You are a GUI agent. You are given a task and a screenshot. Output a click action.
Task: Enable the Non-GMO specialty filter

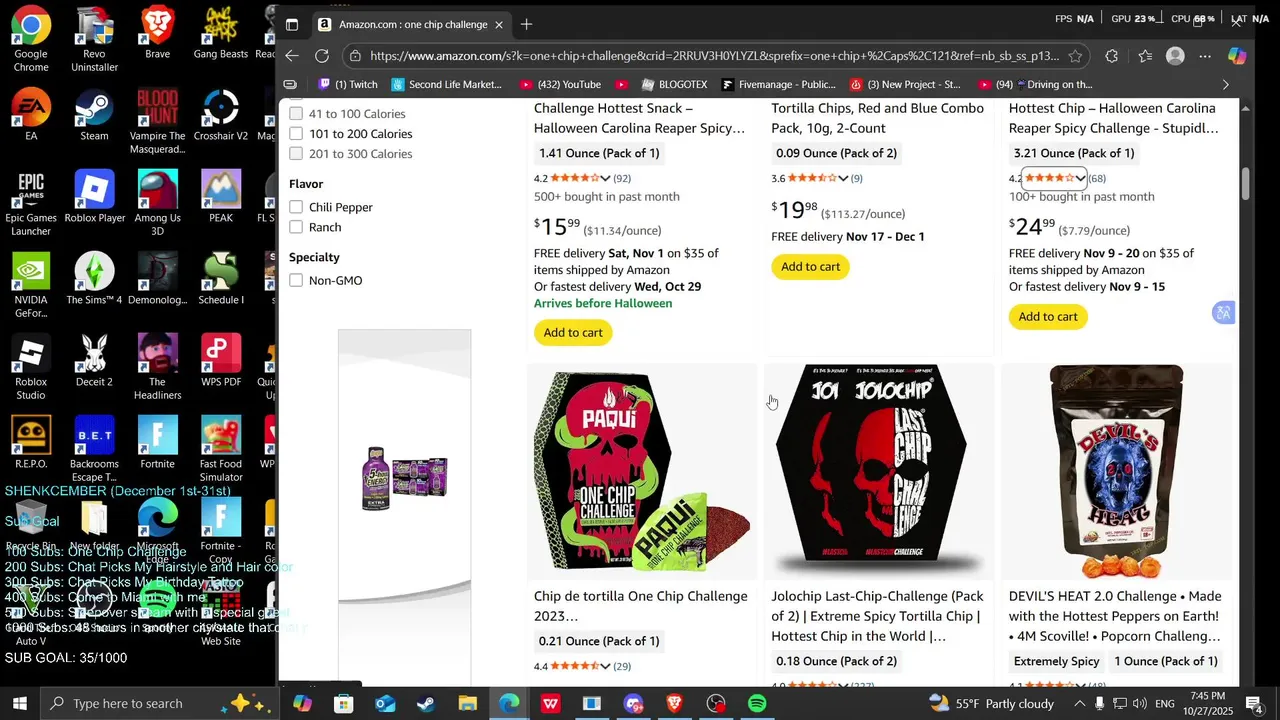pyautogui.click(x=296, y=280)
